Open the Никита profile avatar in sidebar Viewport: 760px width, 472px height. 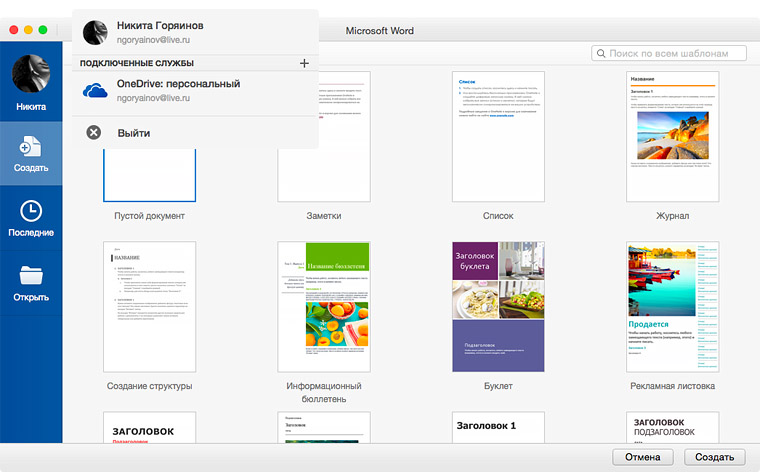point(31,74)
